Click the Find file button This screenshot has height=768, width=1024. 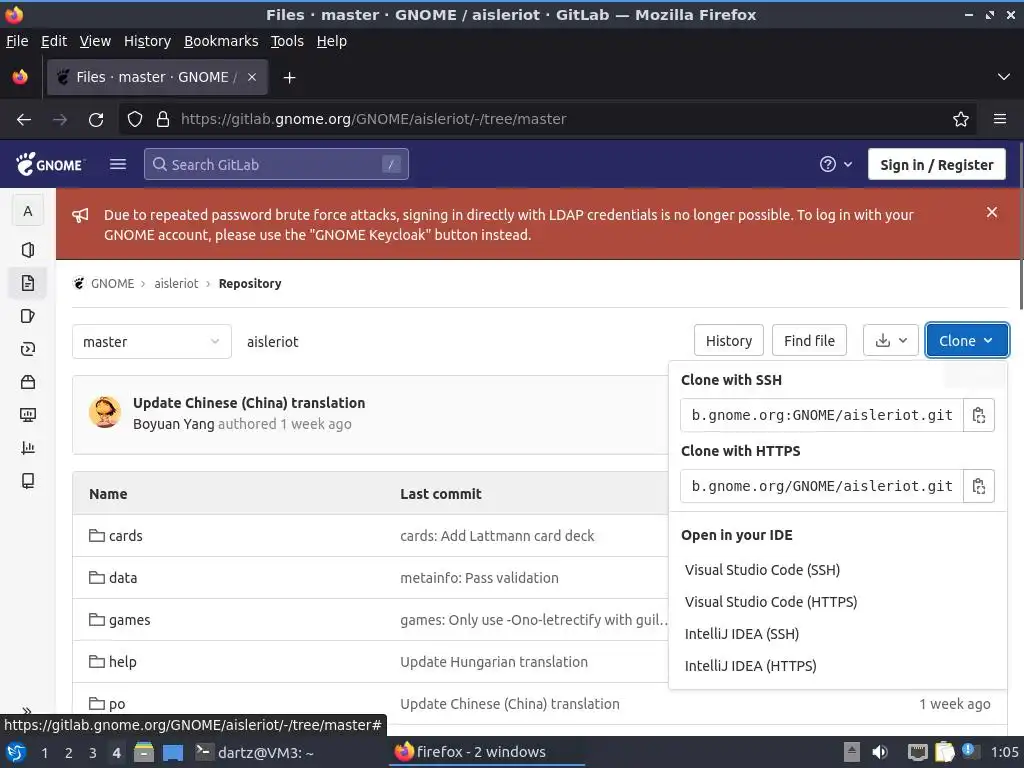coord(809,340)
